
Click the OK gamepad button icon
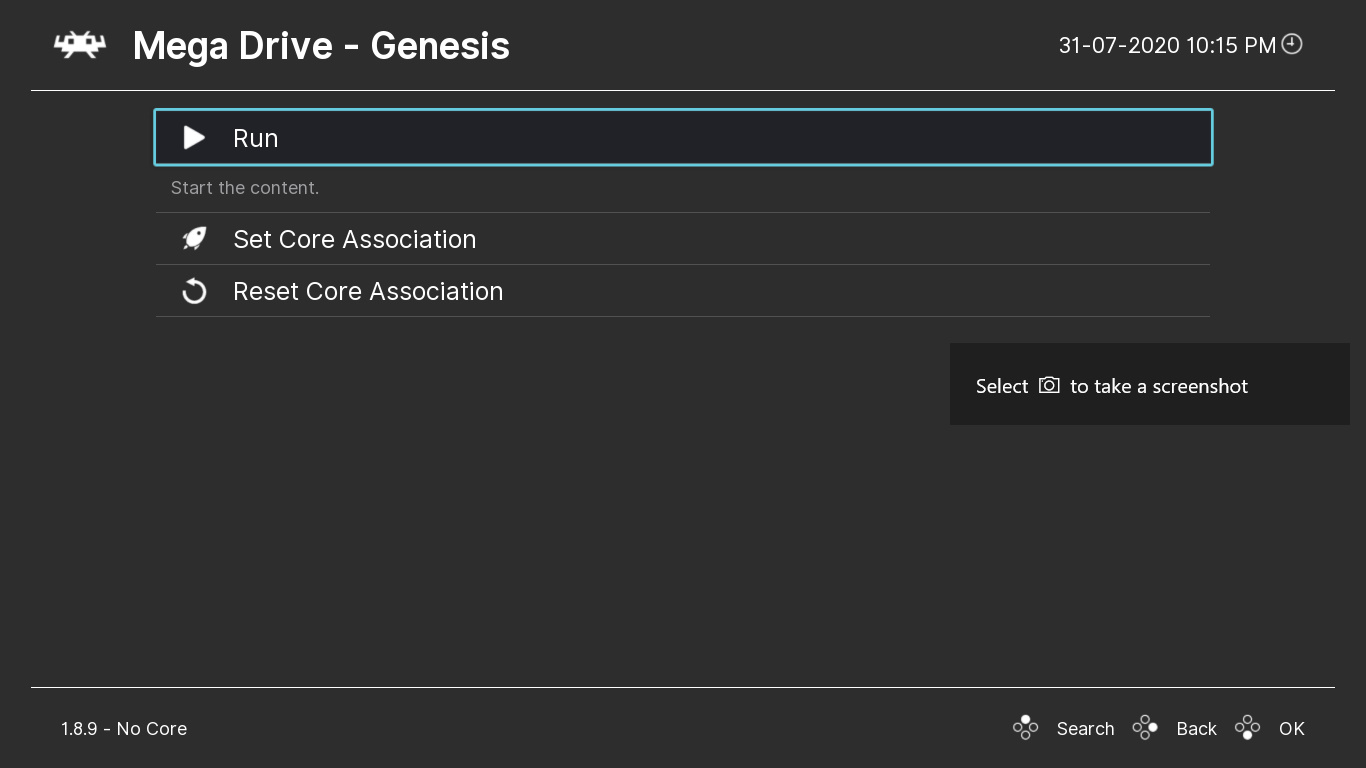pyautogui.click(x=1247, y=728)
